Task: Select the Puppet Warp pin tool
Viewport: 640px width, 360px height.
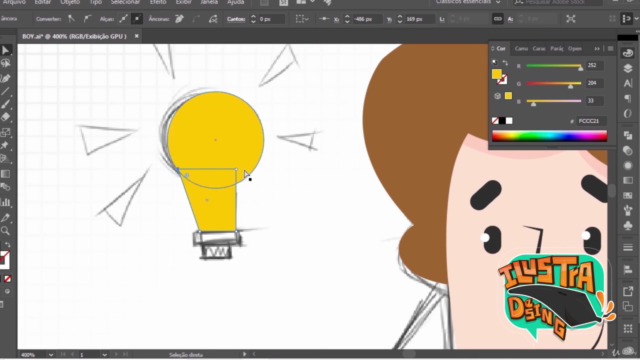Action: (5, 145)
